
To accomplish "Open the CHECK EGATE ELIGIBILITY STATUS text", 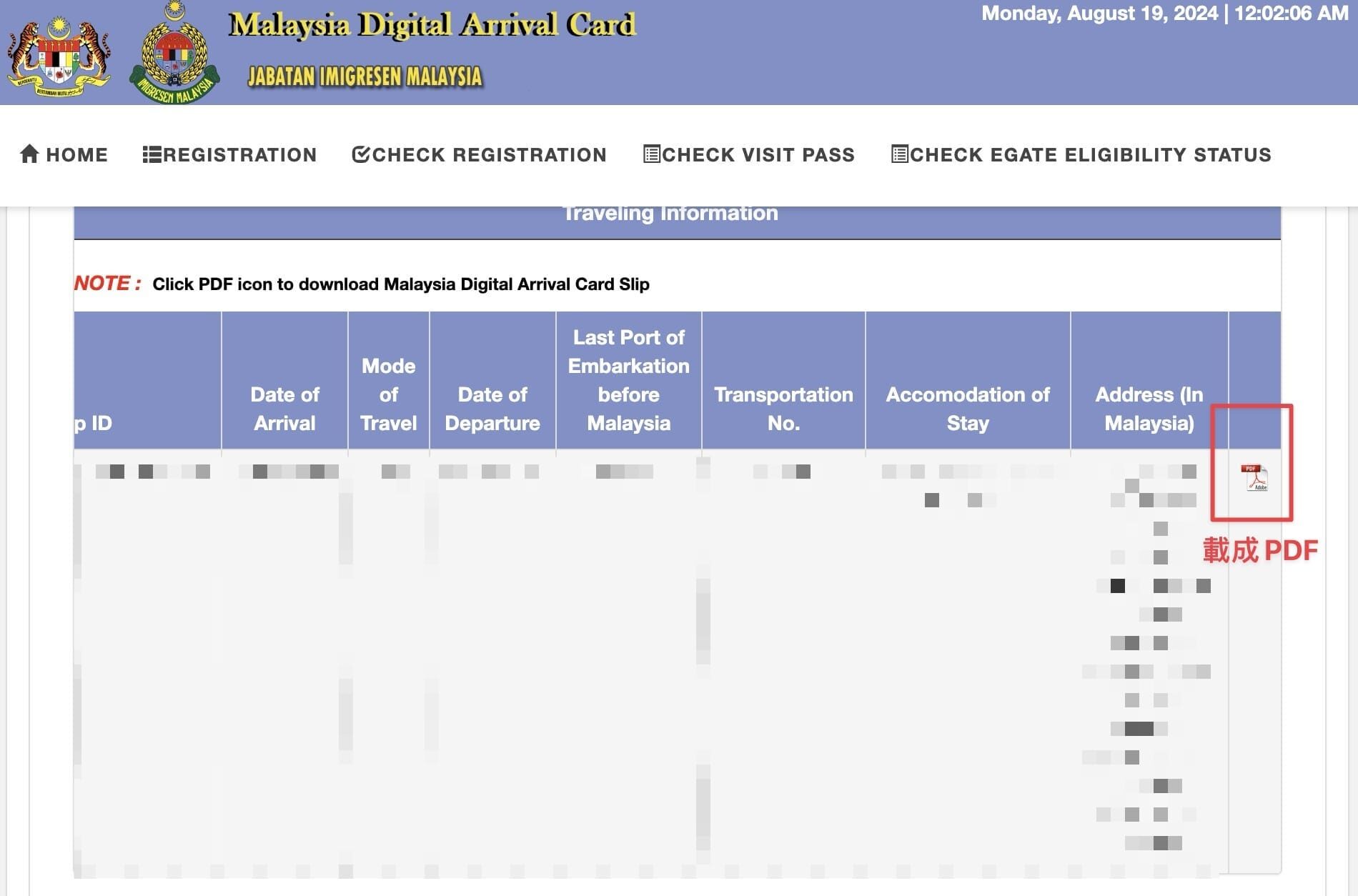I will click(1090, 155).
